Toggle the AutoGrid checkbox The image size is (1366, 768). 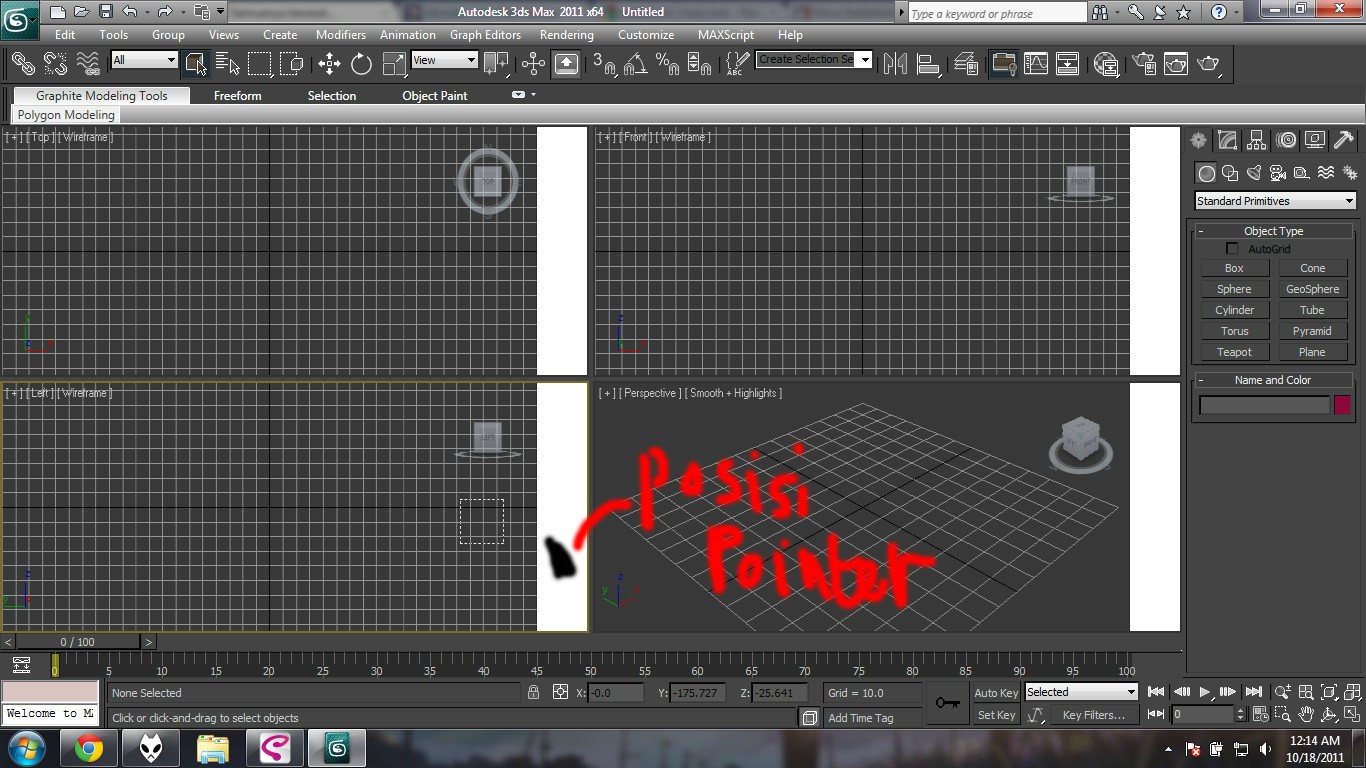click(x=1232, y=249)
